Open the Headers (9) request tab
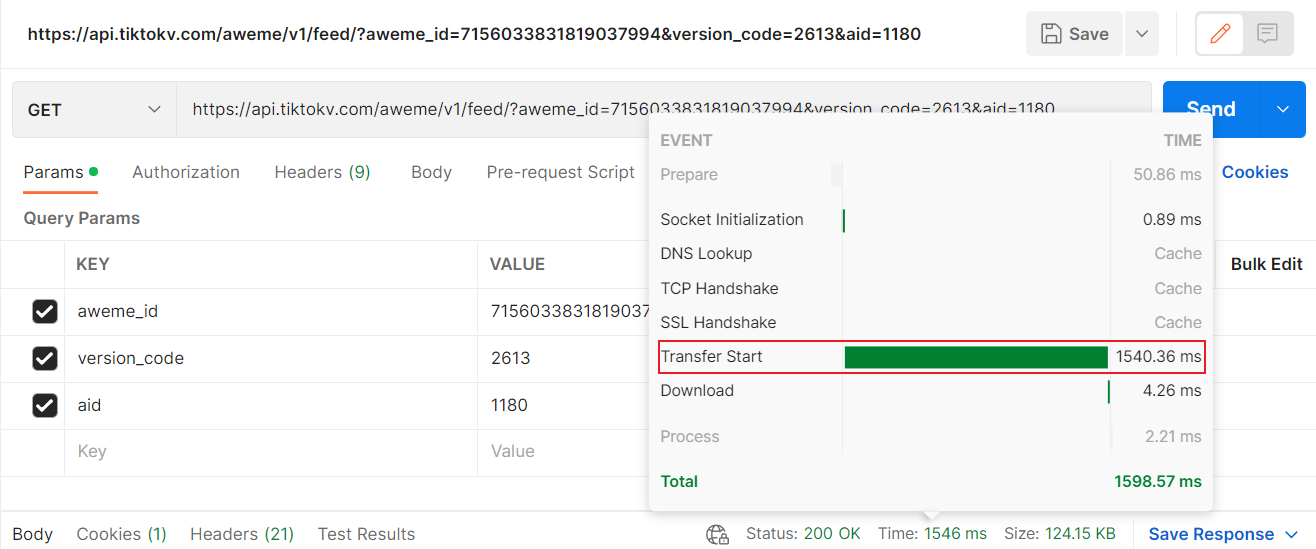The image size is (1316, 549). pyautogui.click(x=322, y=172)
